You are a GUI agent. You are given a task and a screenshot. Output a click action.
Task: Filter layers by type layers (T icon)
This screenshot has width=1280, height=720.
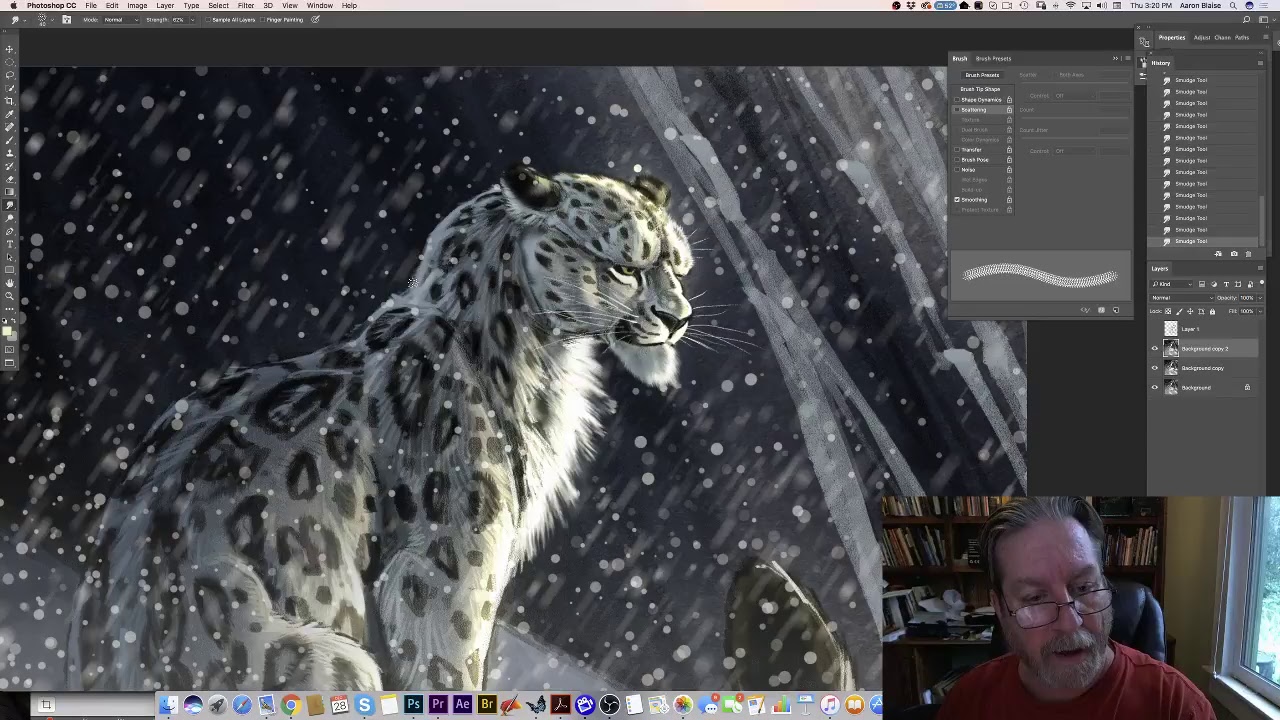coord(1226,284)
